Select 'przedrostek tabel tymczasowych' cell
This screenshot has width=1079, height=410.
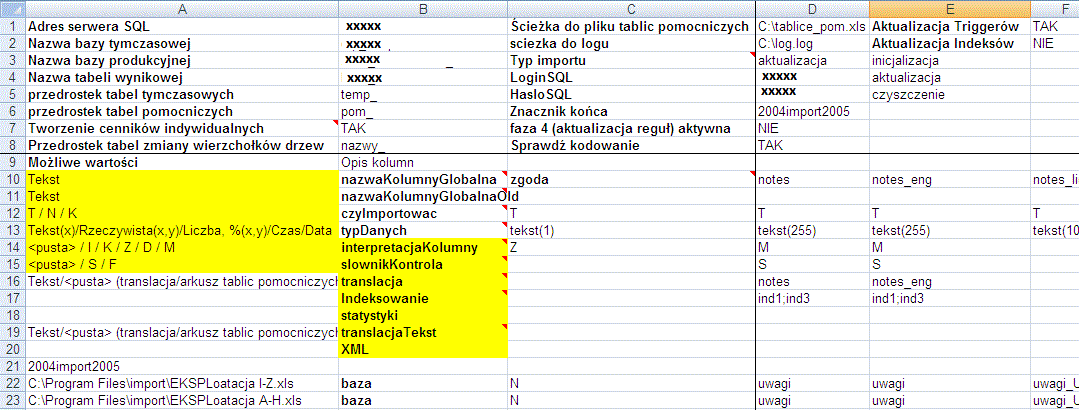tap(182, 94)
